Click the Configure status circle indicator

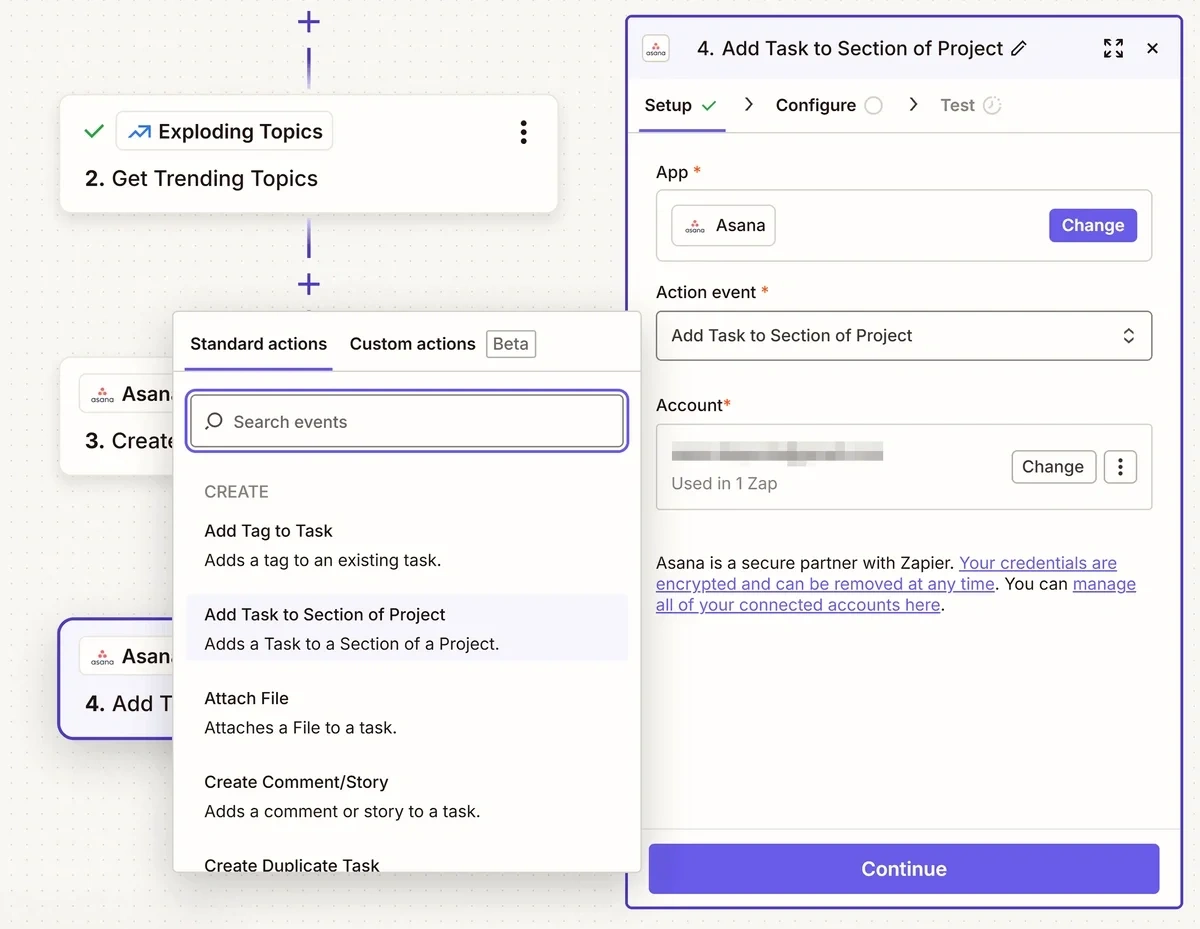pyautogui.click(x=874, y=105)
